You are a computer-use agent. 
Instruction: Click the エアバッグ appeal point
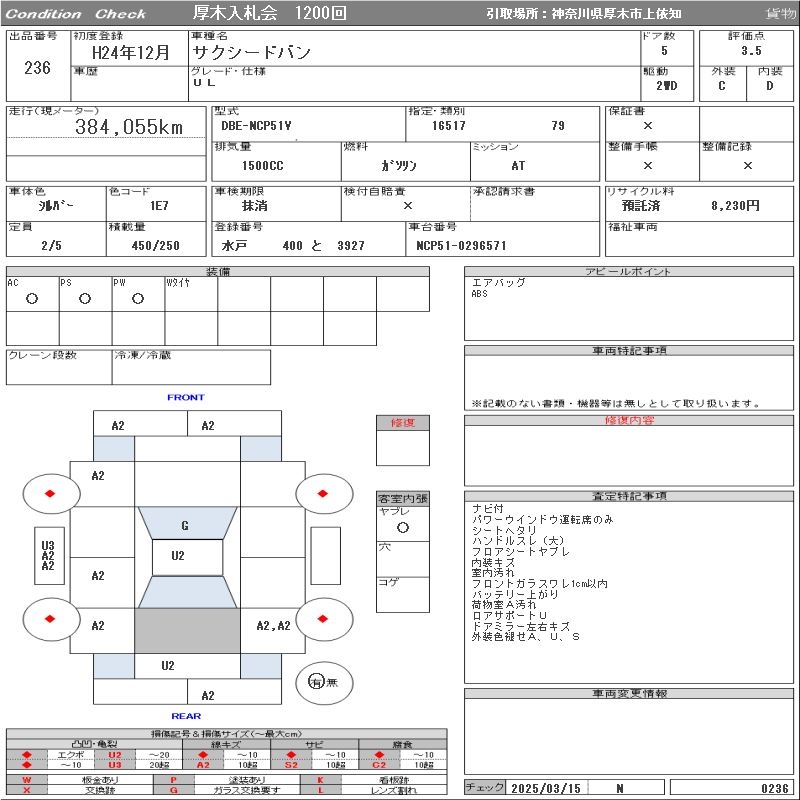(498, 282)
